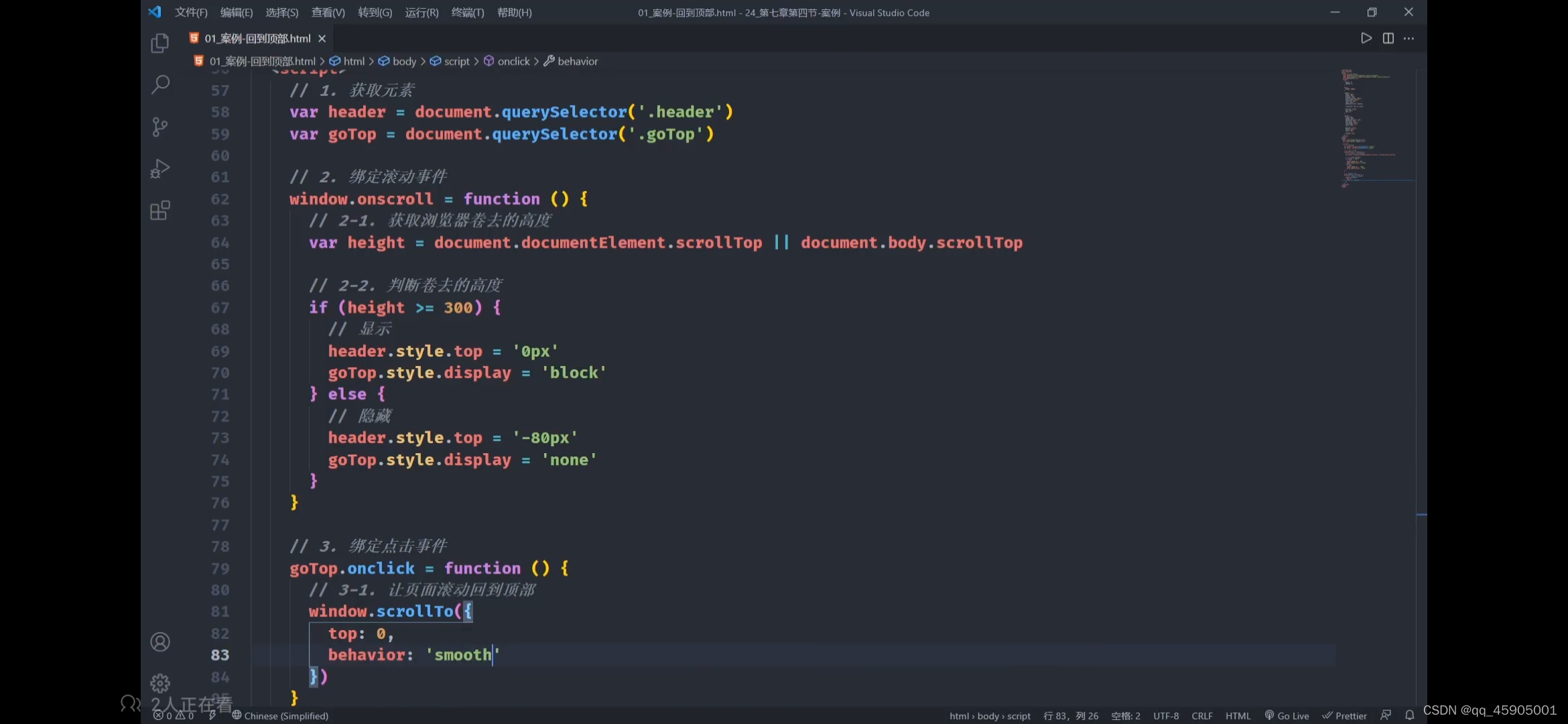Open Source Control view icon
Screen dimensions: 1568x724
(159, 127)
